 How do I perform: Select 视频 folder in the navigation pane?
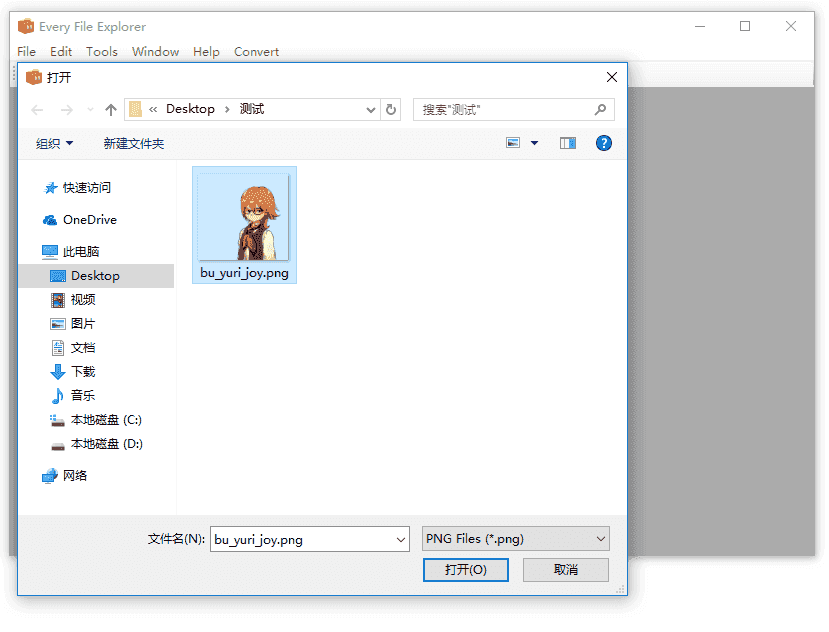(73, 300)
